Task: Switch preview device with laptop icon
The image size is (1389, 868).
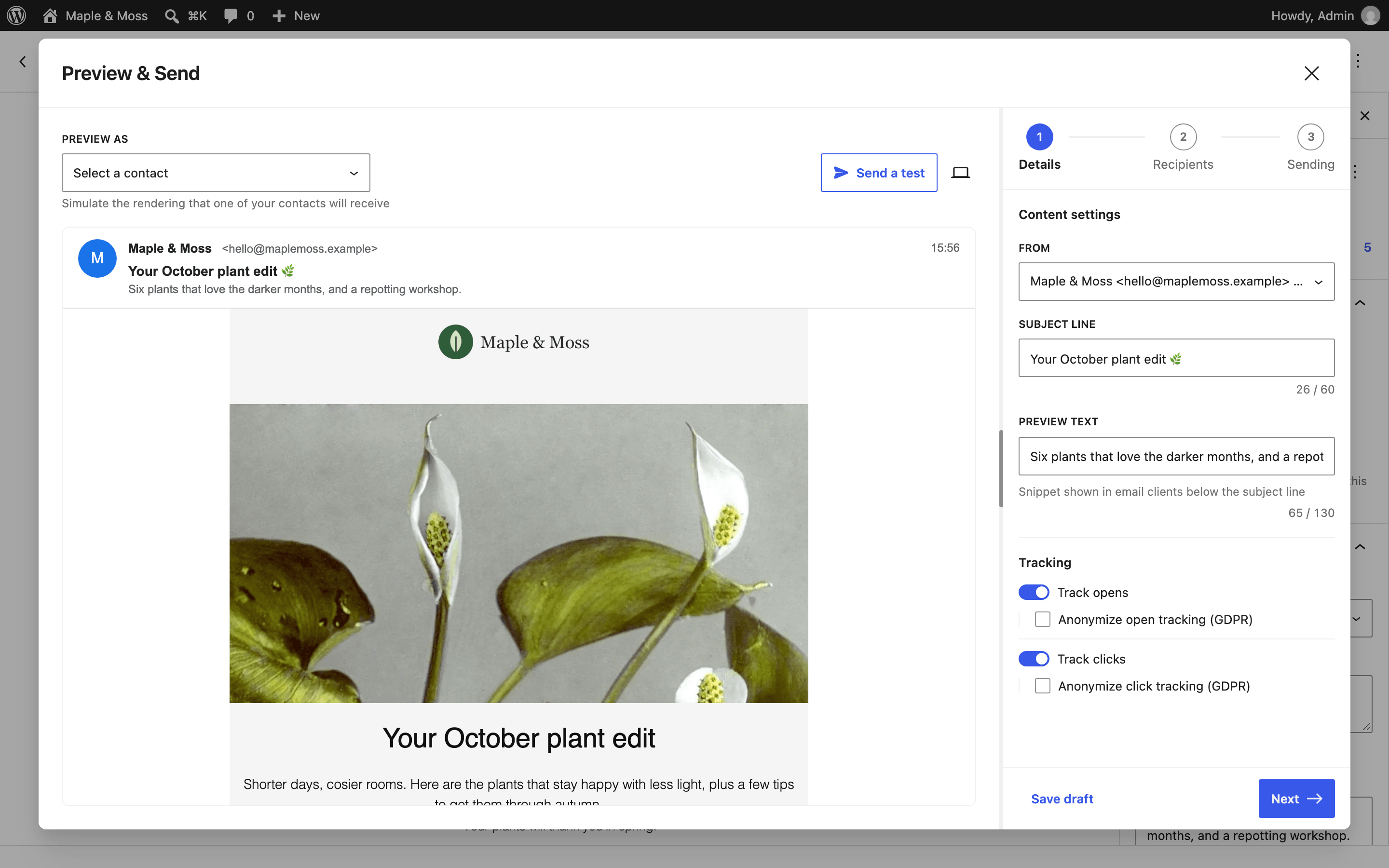Action: click(960, 172)
